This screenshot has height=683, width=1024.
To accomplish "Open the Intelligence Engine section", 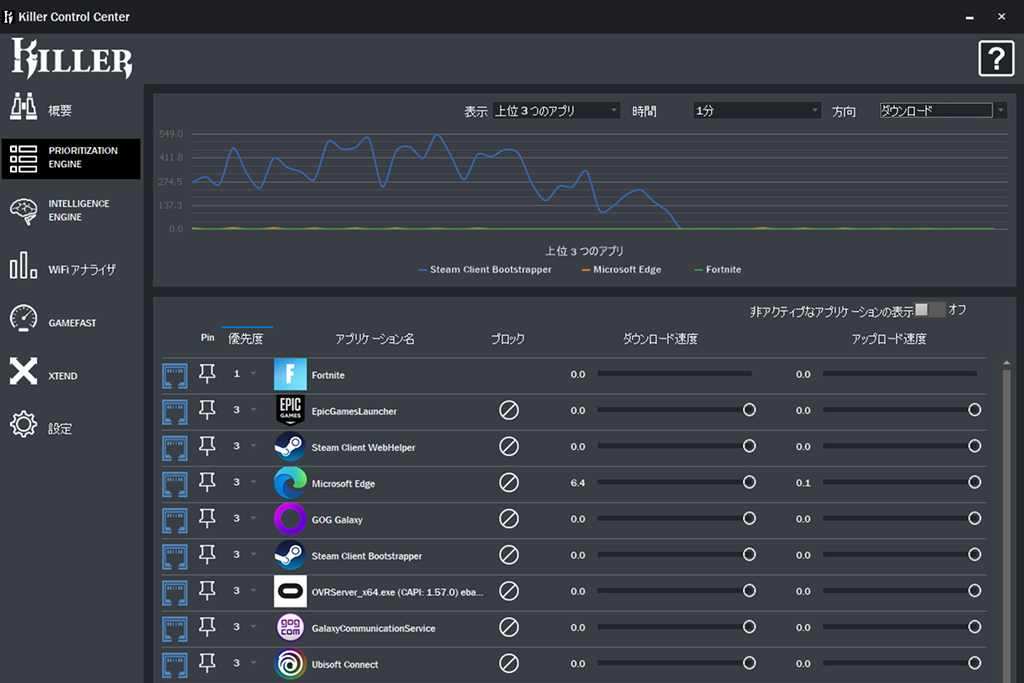I will click(x=70, y=210).
